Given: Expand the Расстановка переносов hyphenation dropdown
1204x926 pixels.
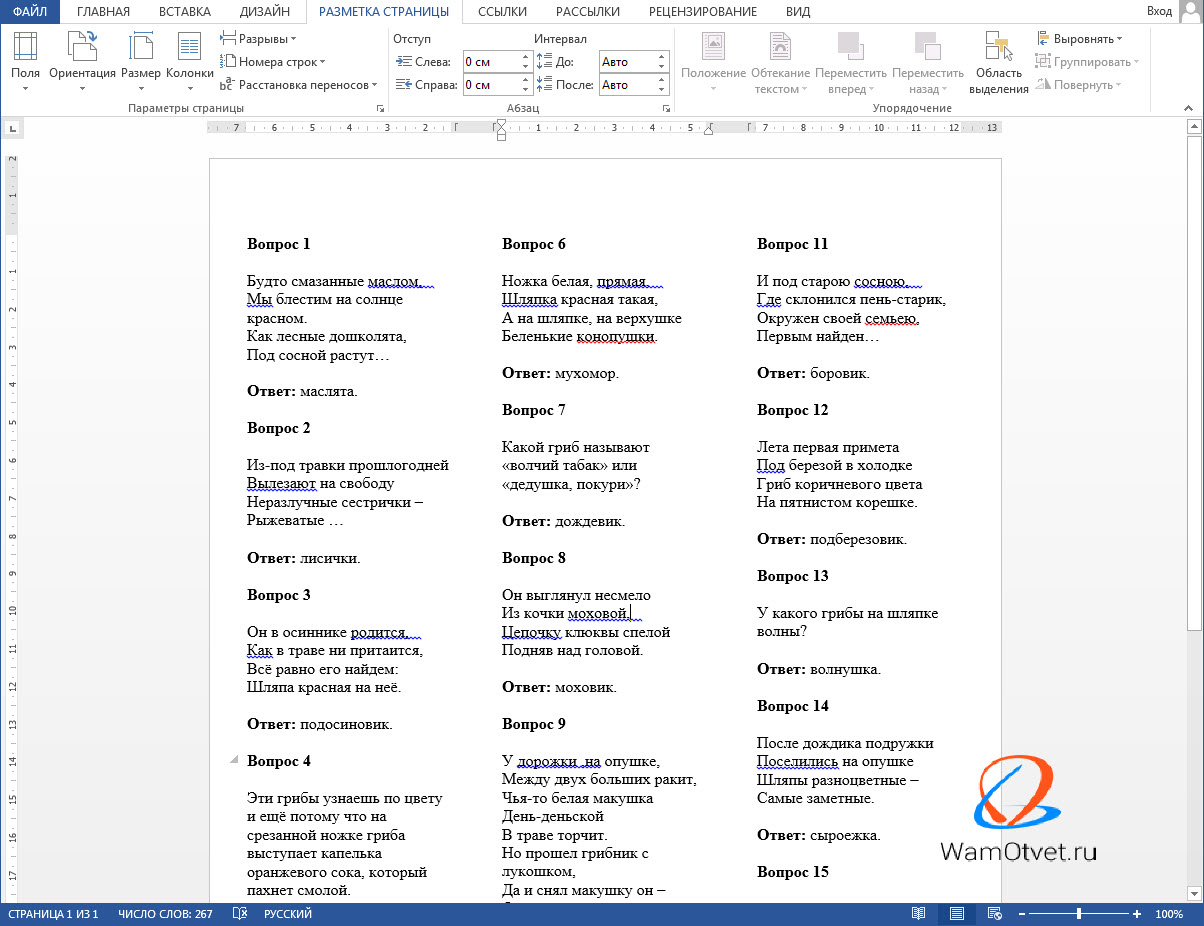Looking at the screenshot, I should coord(299,85).
